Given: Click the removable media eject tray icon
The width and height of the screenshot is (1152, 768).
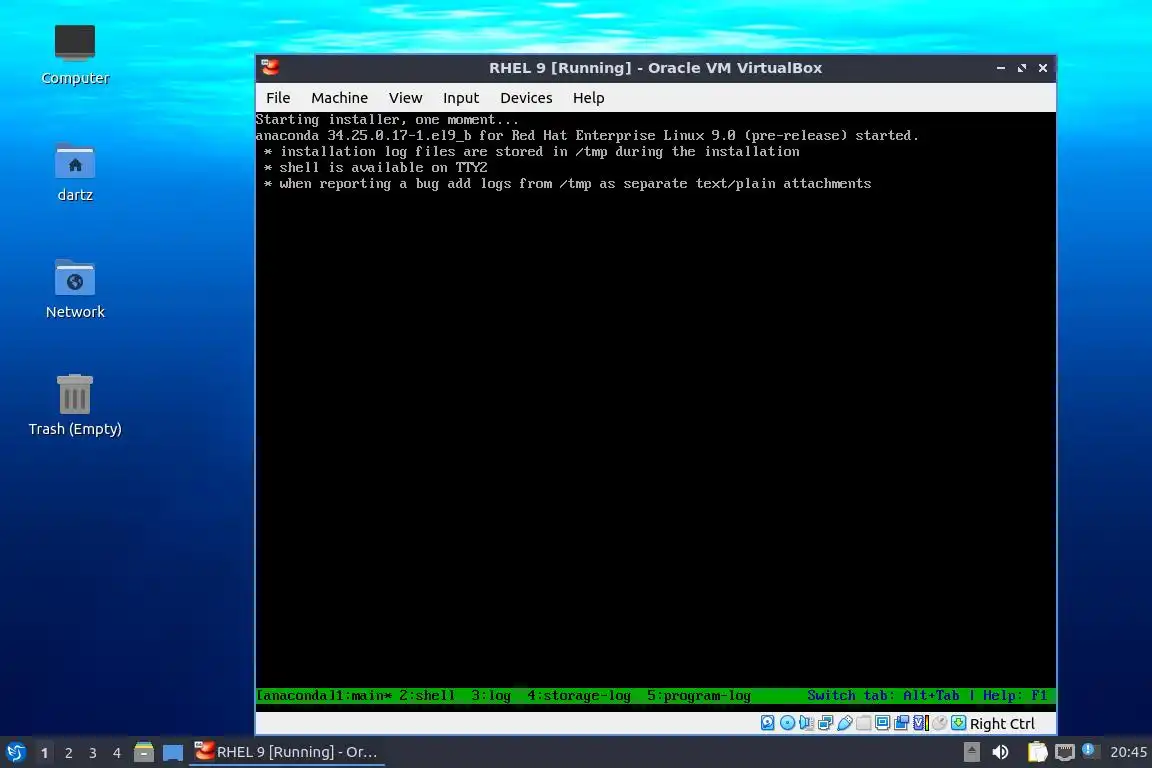Looking at the screenshot, I should [x=971, y=752].
